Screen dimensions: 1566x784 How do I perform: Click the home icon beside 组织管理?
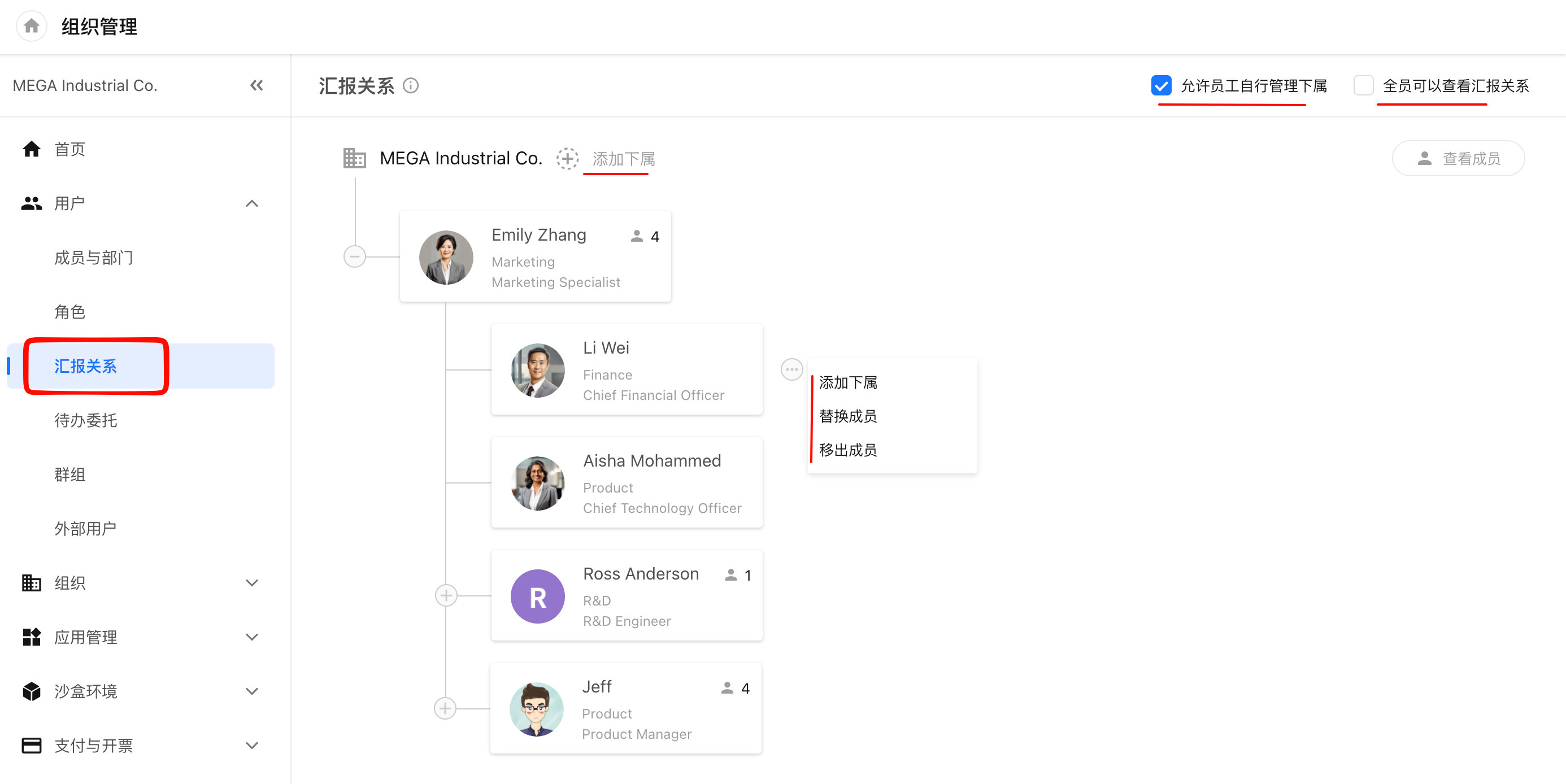[x=32, y=26]
